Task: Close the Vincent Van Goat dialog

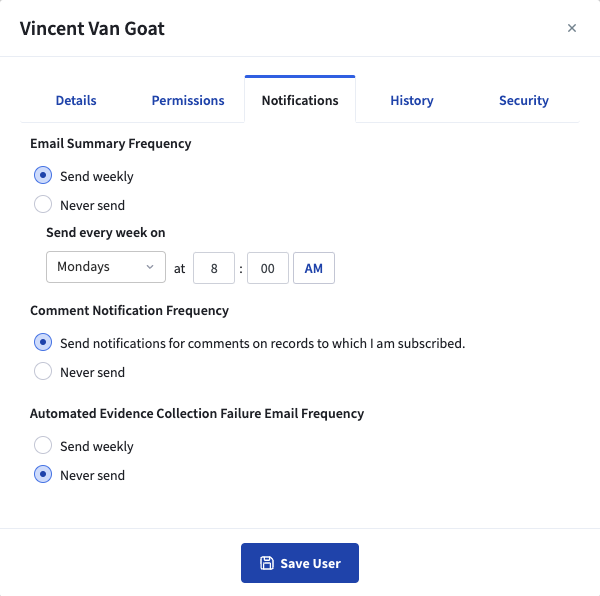Action: 572,28
